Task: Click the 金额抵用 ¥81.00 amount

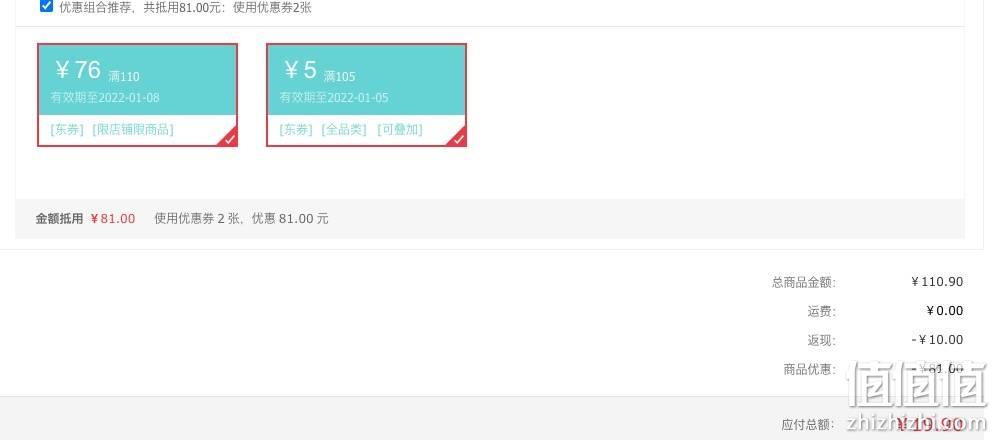Action: coord(113,218)
